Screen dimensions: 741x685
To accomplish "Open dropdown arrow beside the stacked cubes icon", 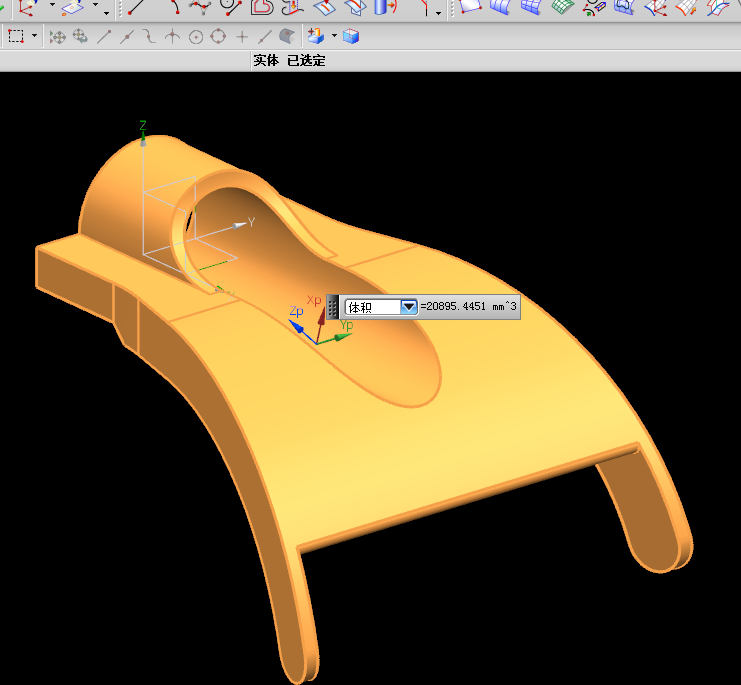I will point(333,37).
